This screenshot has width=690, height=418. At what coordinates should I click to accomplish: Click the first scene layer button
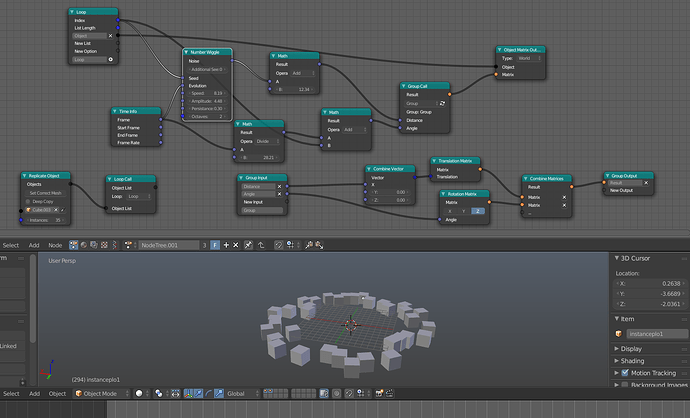point(265,391)
